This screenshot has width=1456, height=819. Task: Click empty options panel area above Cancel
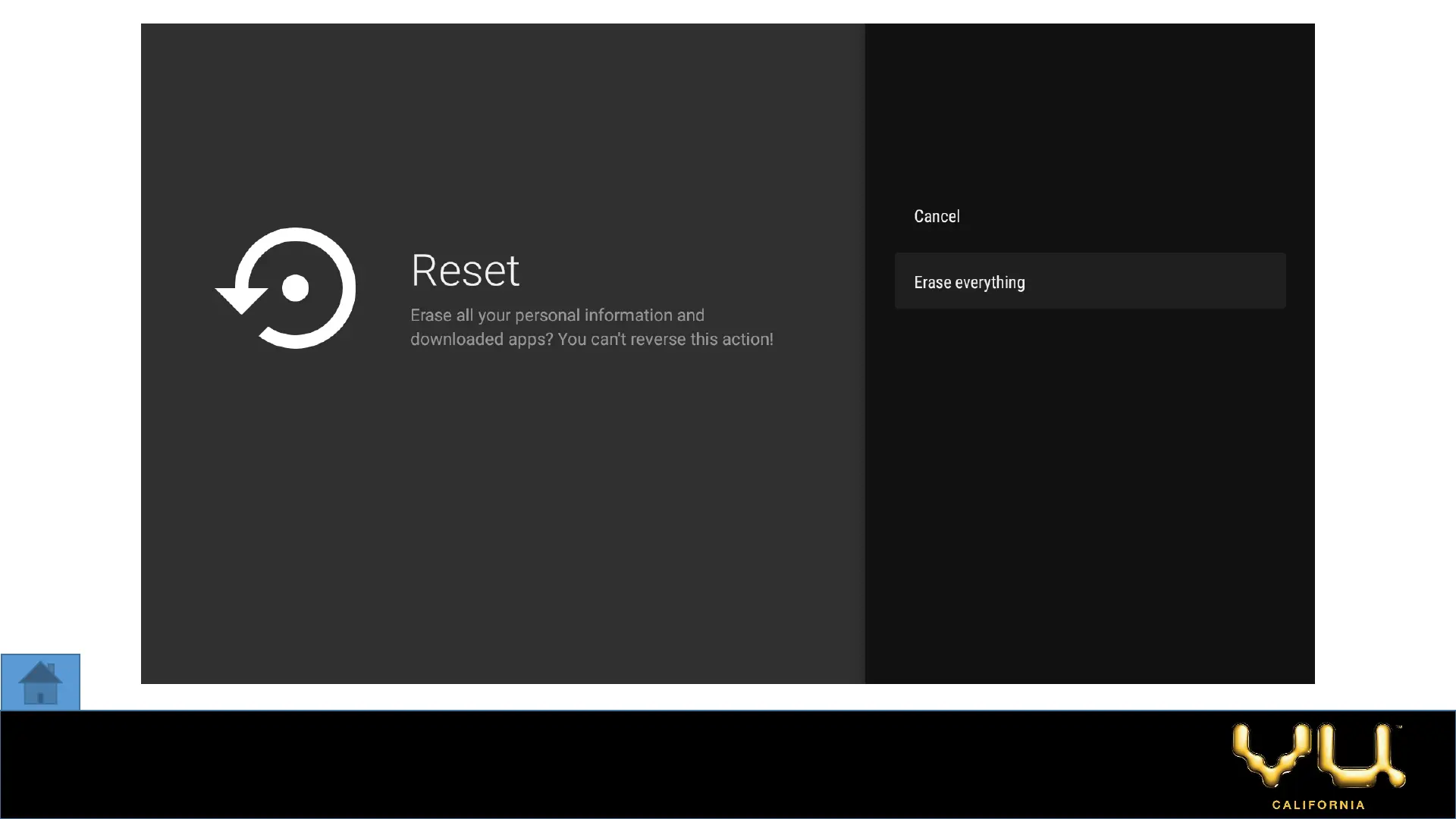1090,114
